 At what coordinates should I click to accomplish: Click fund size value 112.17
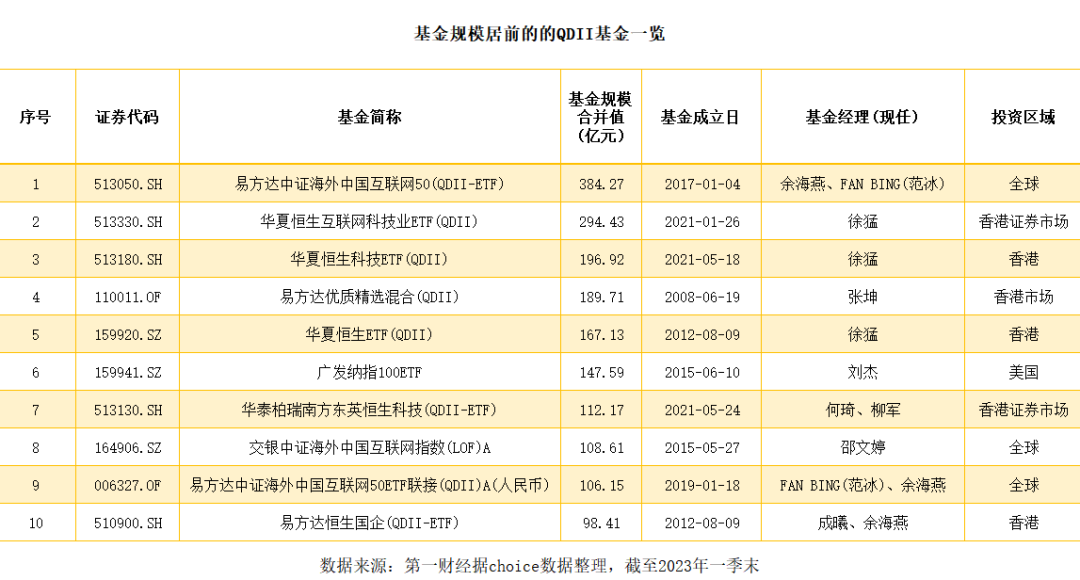pyautogui.click(x=601, y=410)
